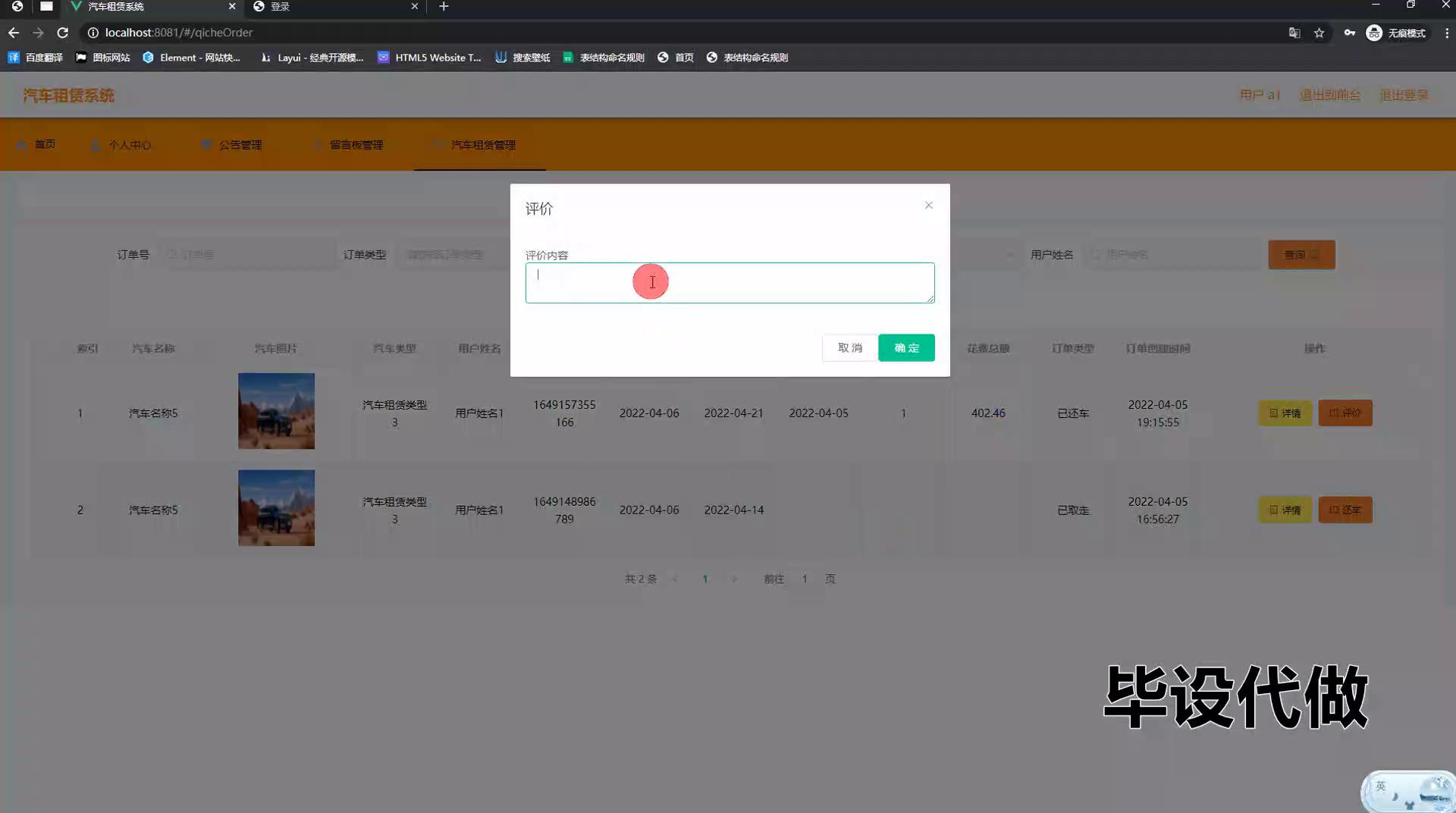Open incognito 无痕模式 profile indicator

(x=1395, y=33)
